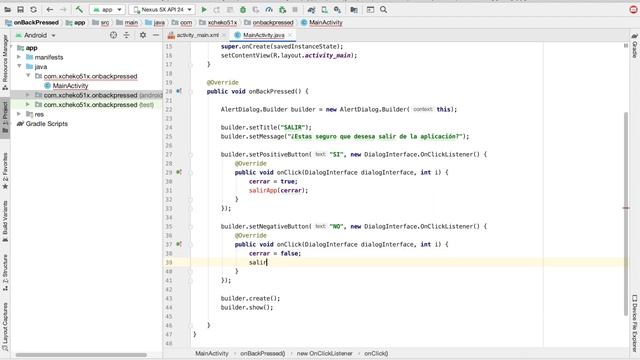Toggle the Layout Captures tool window
Viewport: 640px width, 360px height.
[x=5, y=327]
